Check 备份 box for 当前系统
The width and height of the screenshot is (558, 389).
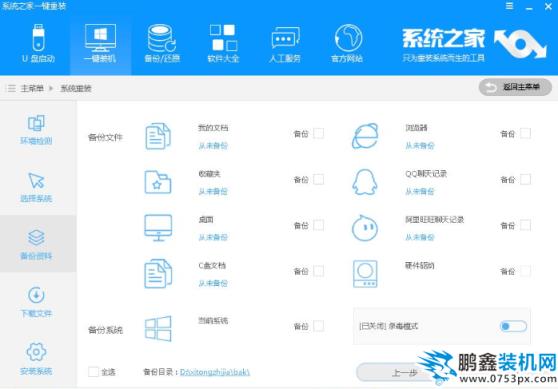tap(319, 326)
